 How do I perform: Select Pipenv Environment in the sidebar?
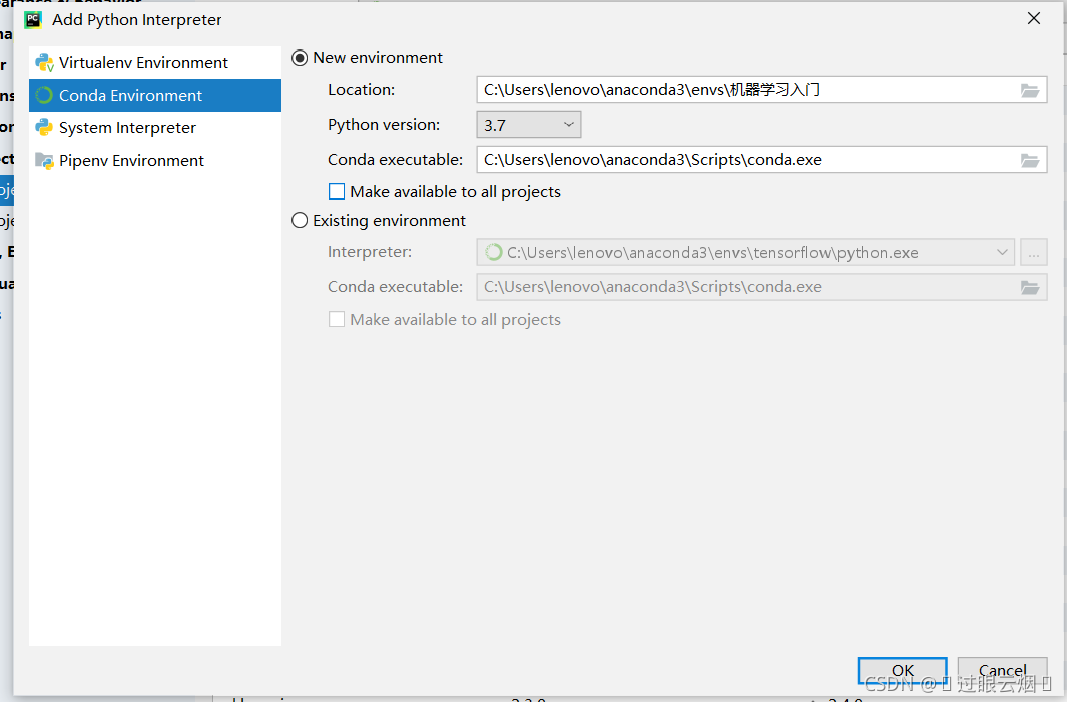click(x=154, y=161)
